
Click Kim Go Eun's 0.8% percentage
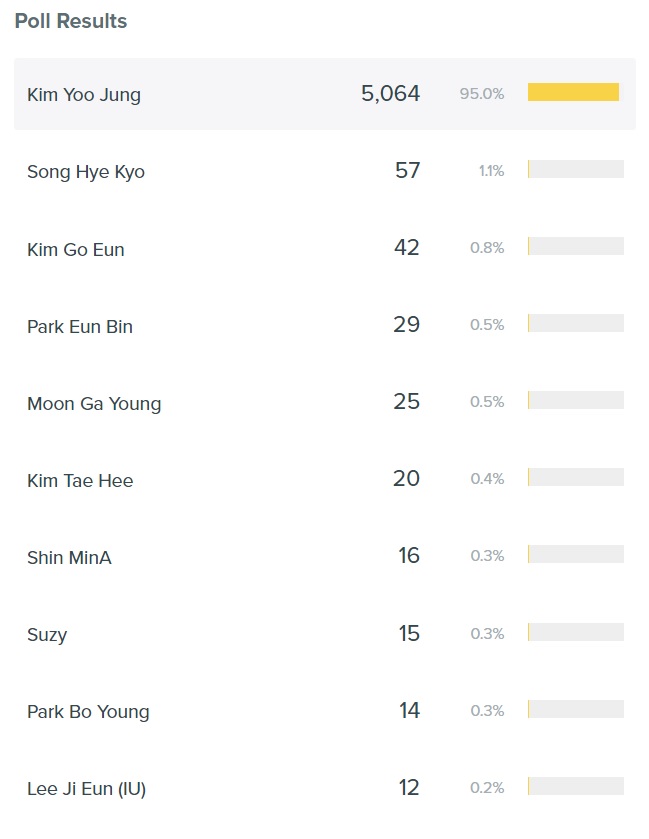(x=487, y=248)
